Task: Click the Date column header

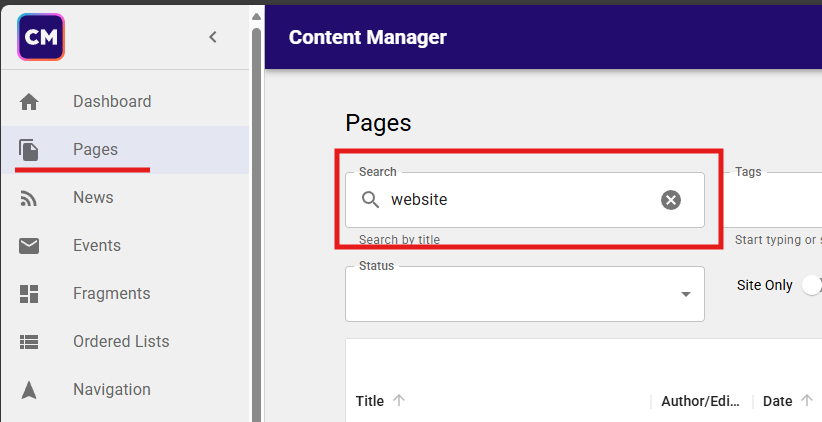Action: [x=777, y=401]
